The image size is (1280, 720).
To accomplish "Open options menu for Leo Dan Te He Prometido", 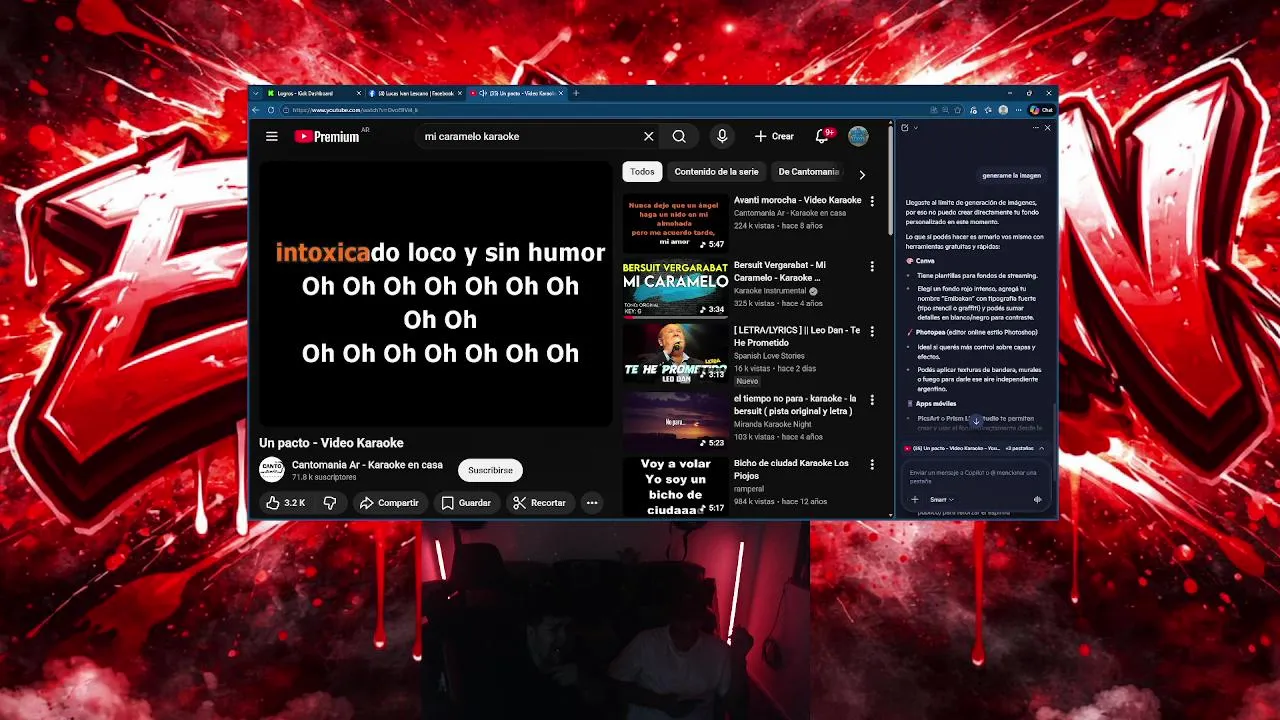I will pos(872,332).
